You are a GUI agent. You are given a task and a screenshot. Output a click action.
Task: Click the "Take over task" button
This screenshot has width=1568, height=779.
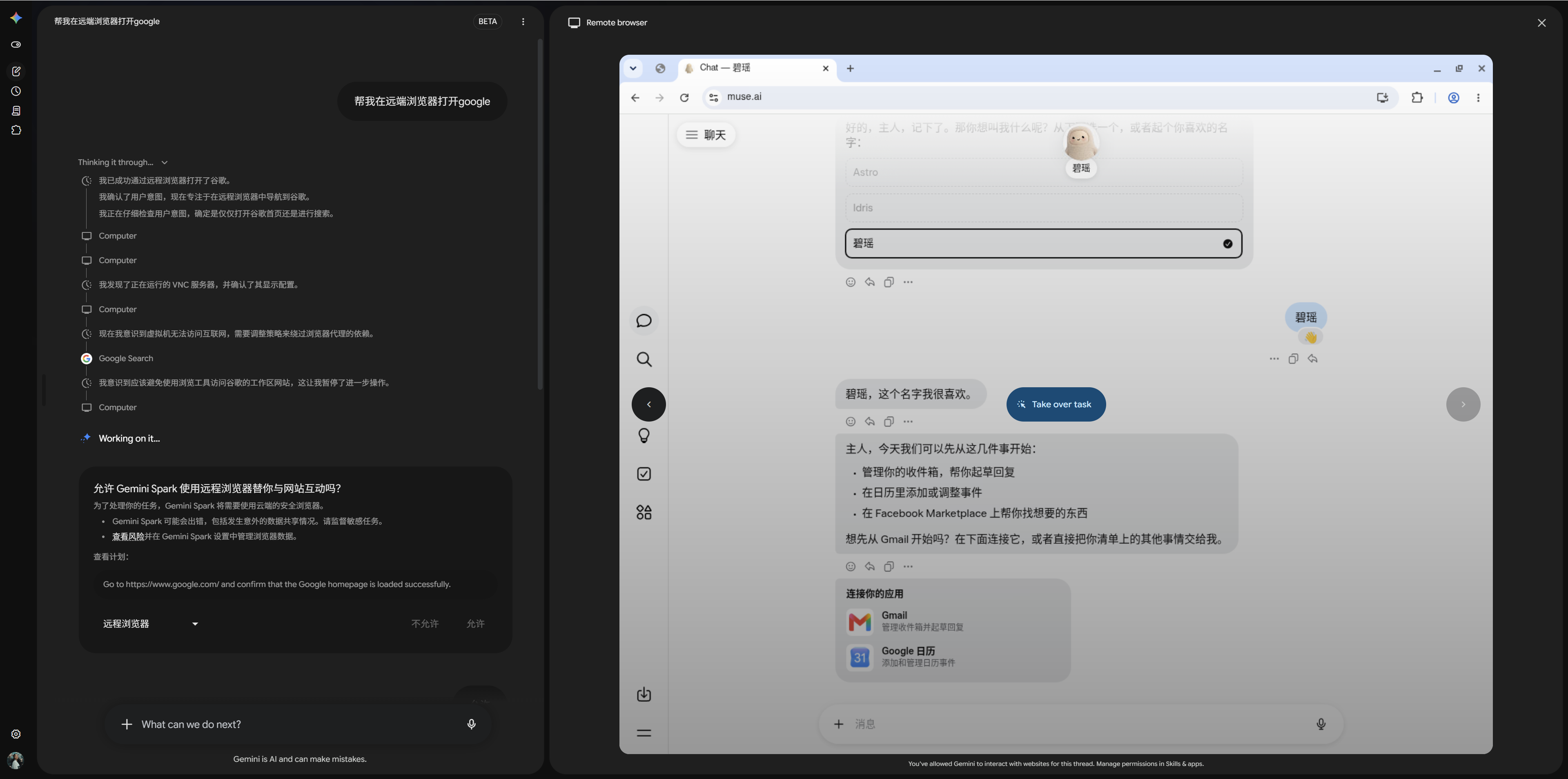[1056, 404]
